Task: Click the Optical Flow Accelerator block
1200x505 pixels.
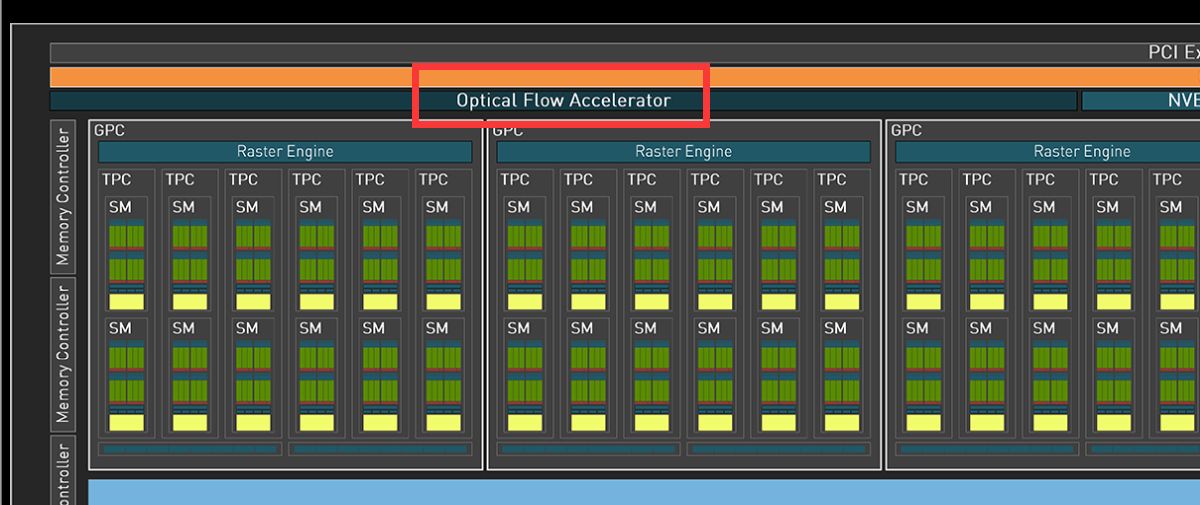Action: (563, 100)
